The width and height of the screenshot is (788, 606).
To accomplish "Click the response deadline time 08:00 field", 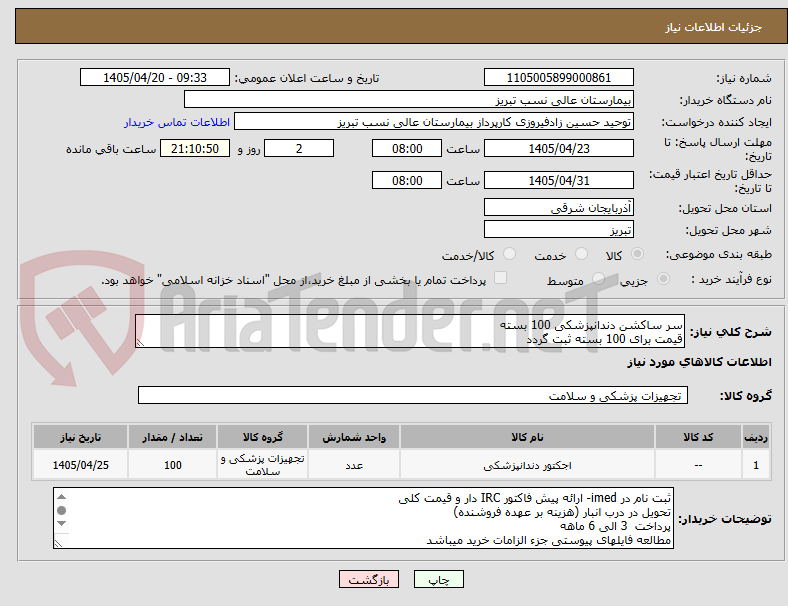I will point(407,148).
